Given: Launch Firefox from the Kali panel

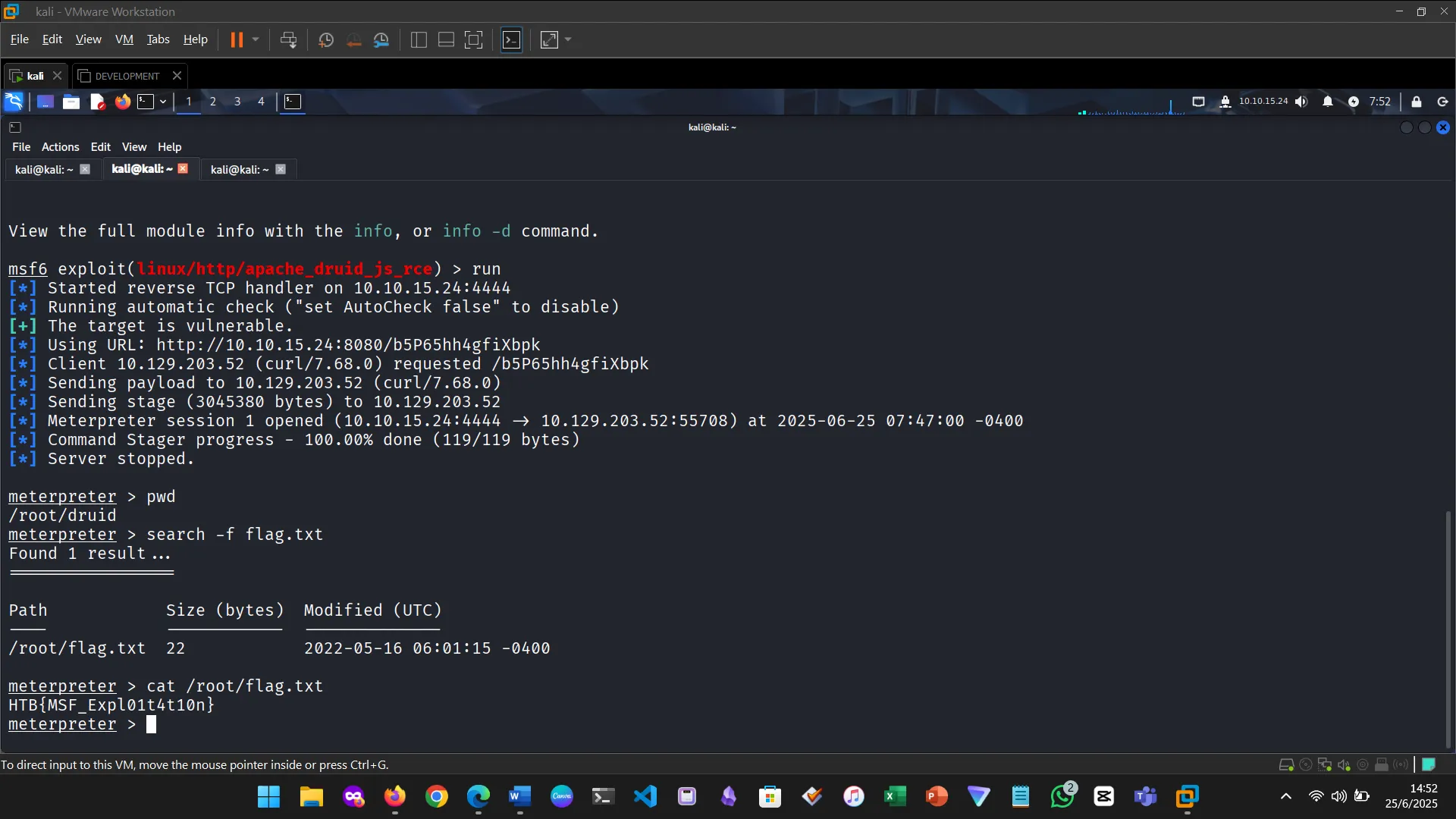Looking at the screenshot, I should tap(122, 102).
